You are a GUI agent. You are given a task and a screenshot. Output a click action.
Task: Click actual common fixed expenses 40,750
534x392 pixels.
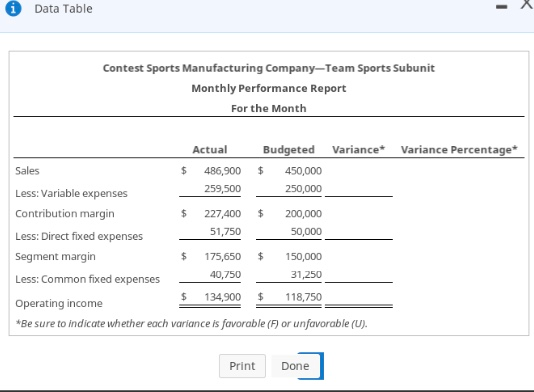pyautogui.click(x=225, y=274)
